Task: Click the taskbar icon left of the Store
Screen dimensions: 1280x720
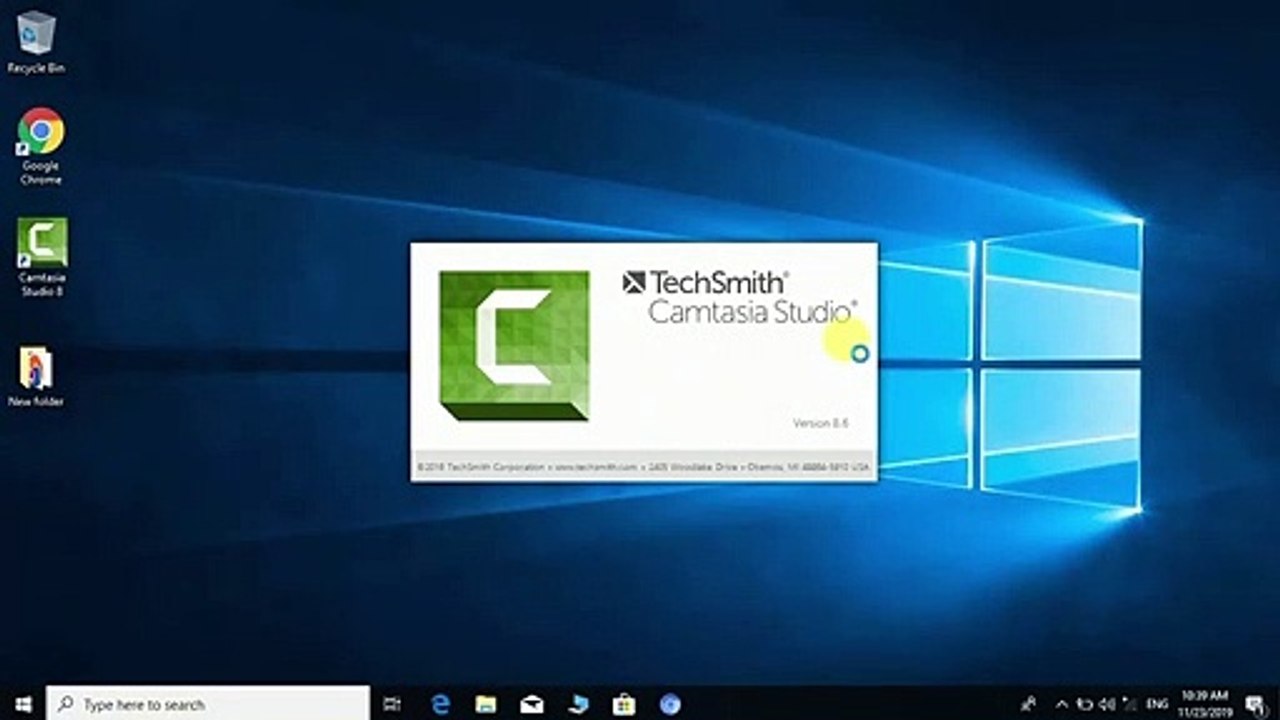Action: (x=578, y=704)
